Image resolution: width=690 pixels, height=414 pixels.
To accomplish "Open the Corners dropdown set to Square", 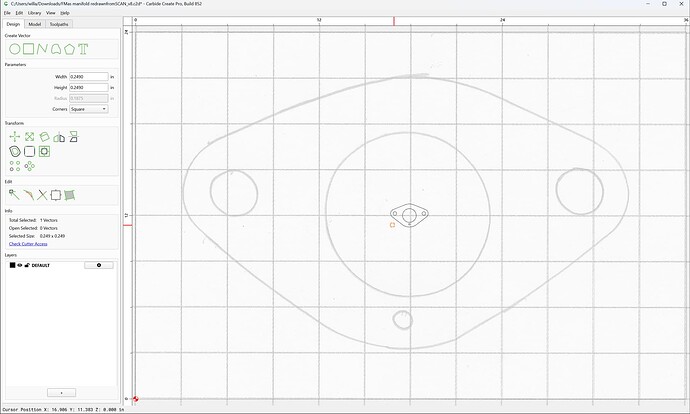I will [88, 109].
